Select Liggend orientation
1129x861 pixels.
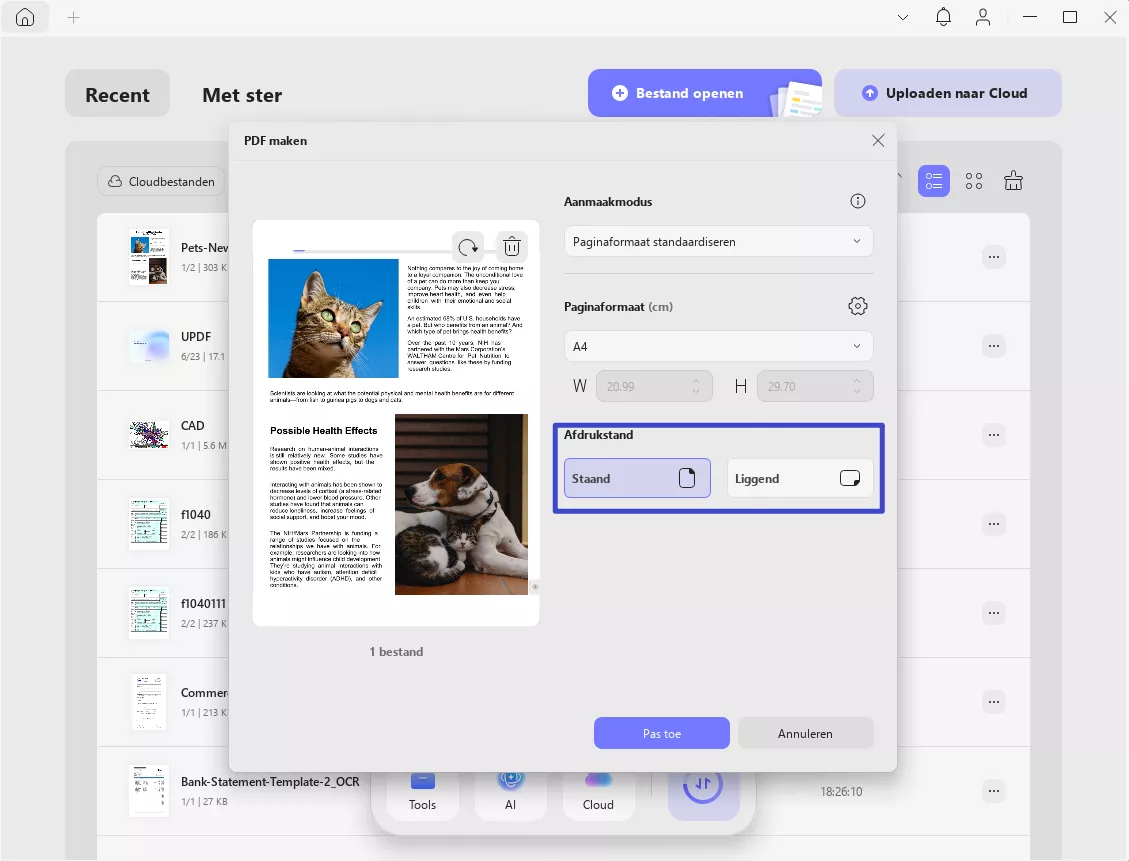pos(800,478)
